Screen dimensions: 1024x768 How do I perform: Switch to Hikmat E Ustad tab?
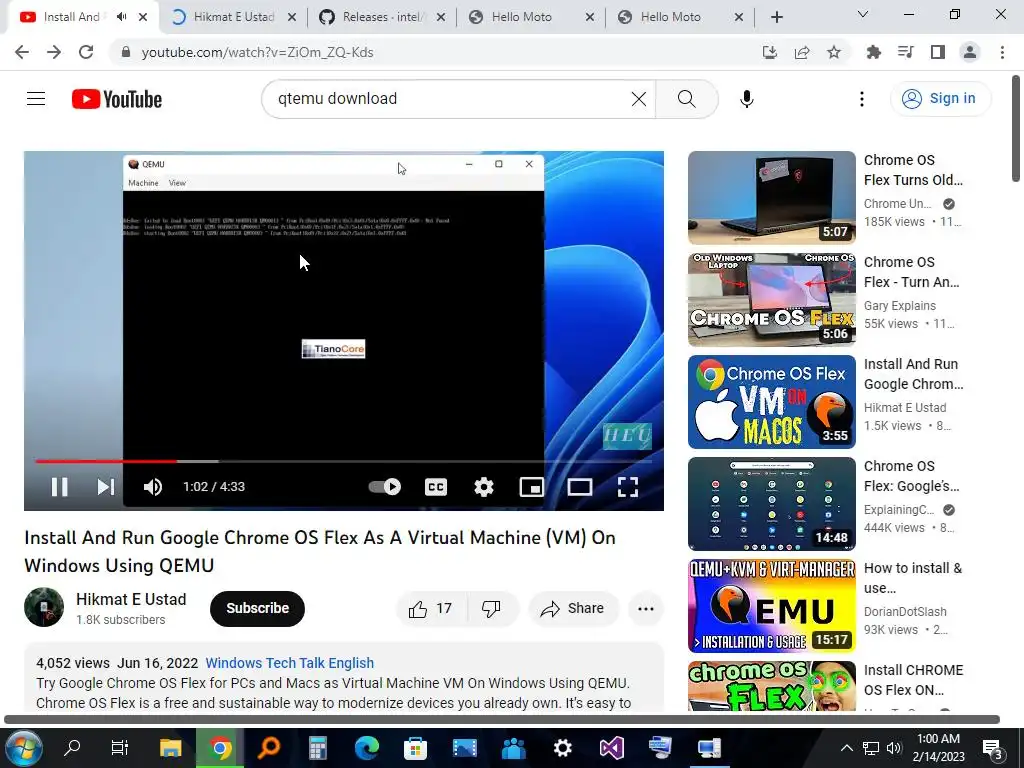pos(233,17)
